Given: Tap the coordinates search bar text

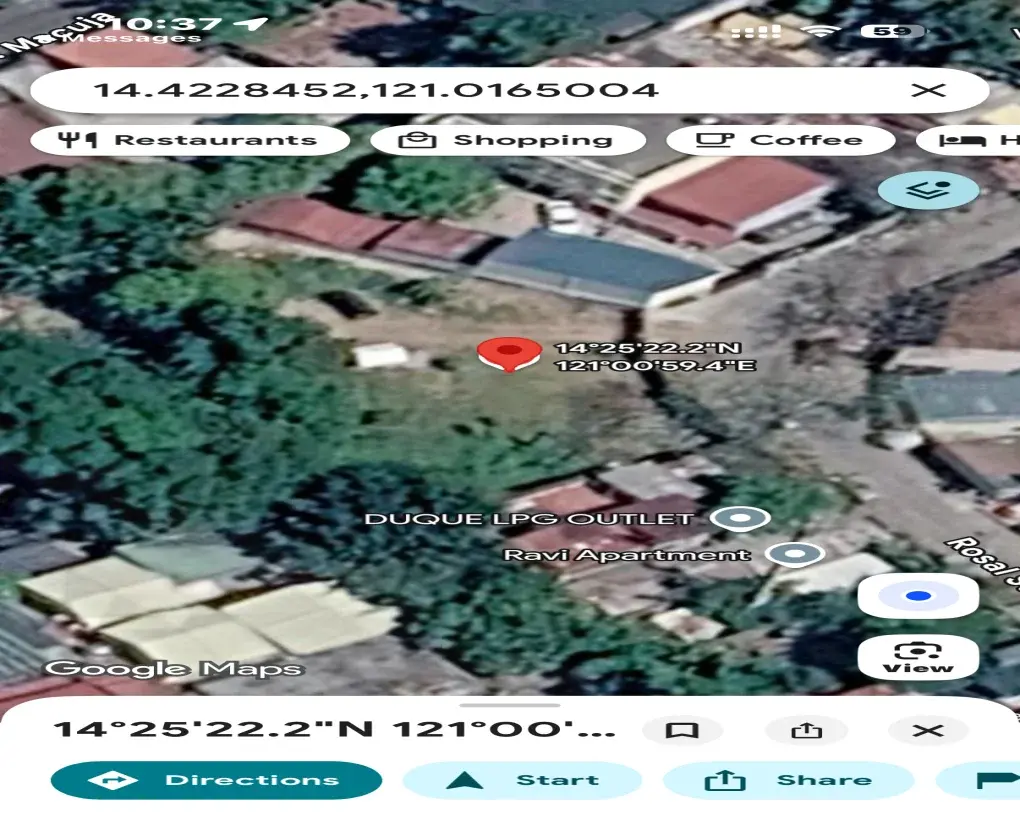Looking at the screenshot, I should coord(377,90).
